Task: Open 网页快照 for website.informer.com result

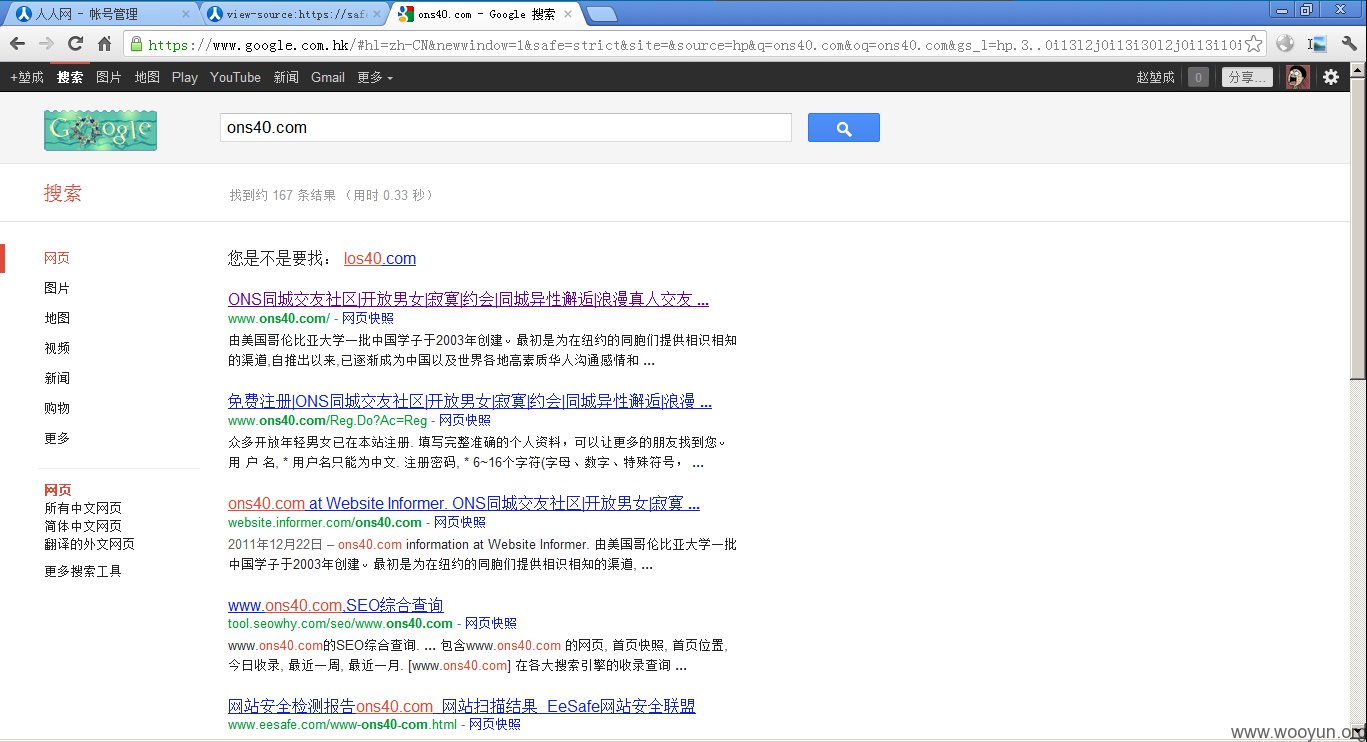Action: [x=460, y=522]
